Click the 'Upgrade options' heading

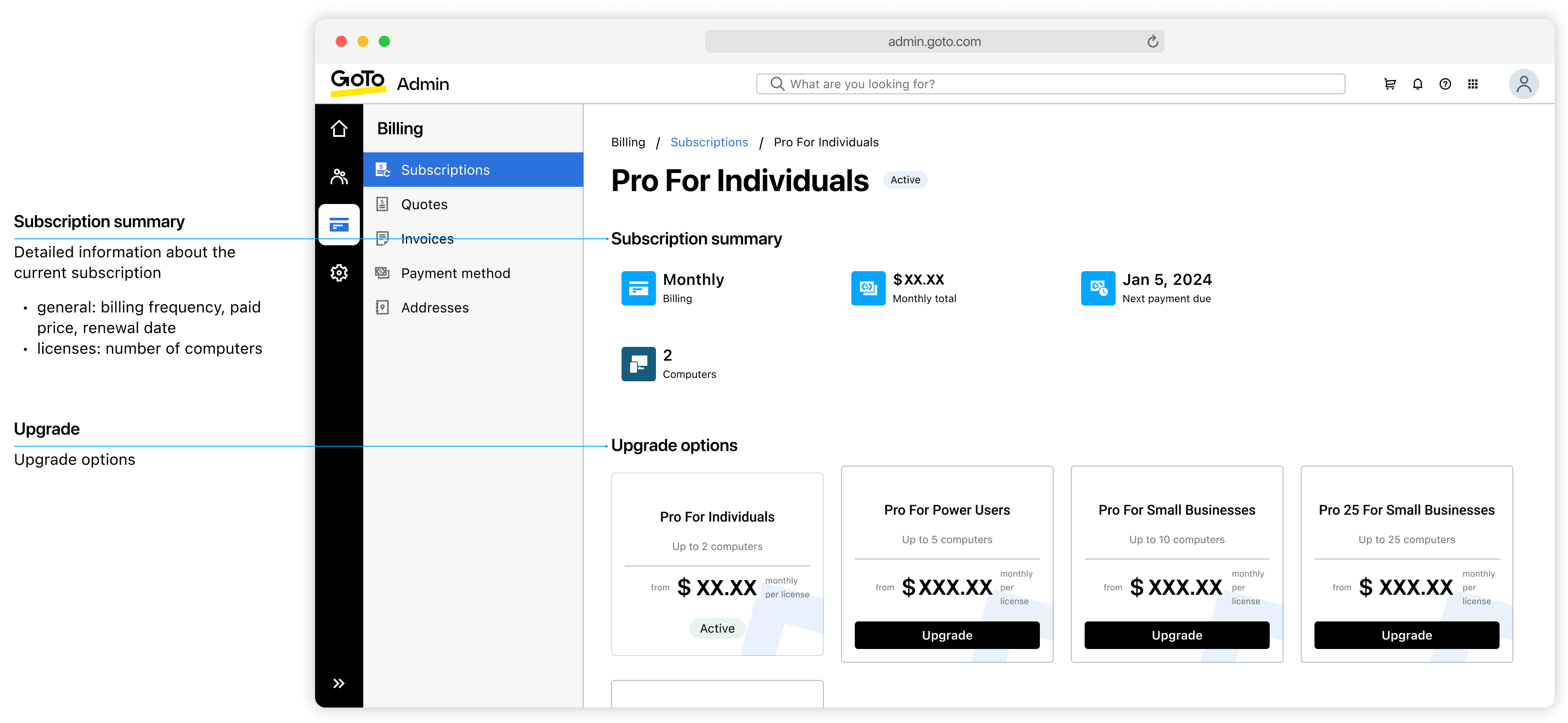point(674,445)
